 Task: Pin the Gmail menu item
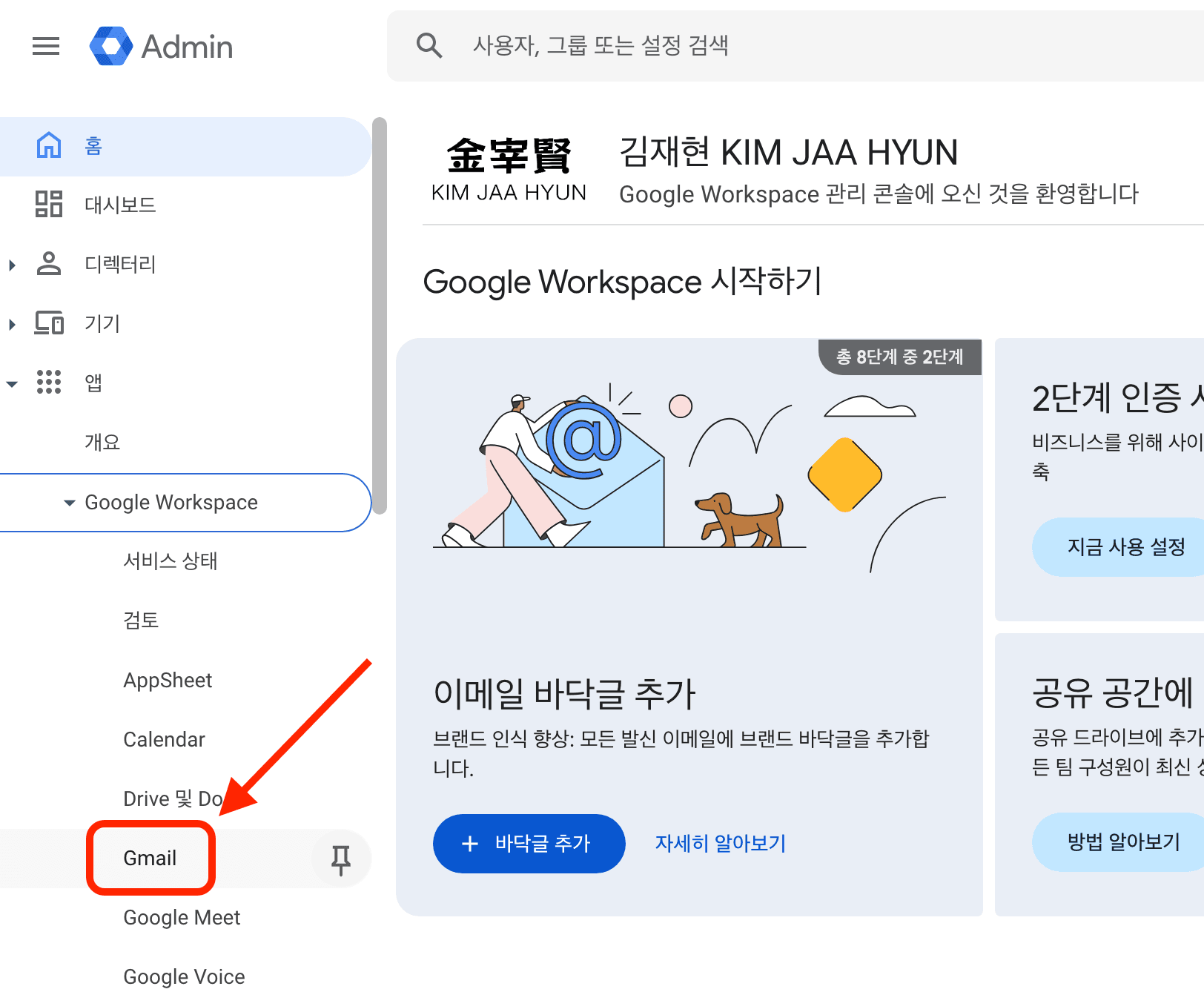341,859
